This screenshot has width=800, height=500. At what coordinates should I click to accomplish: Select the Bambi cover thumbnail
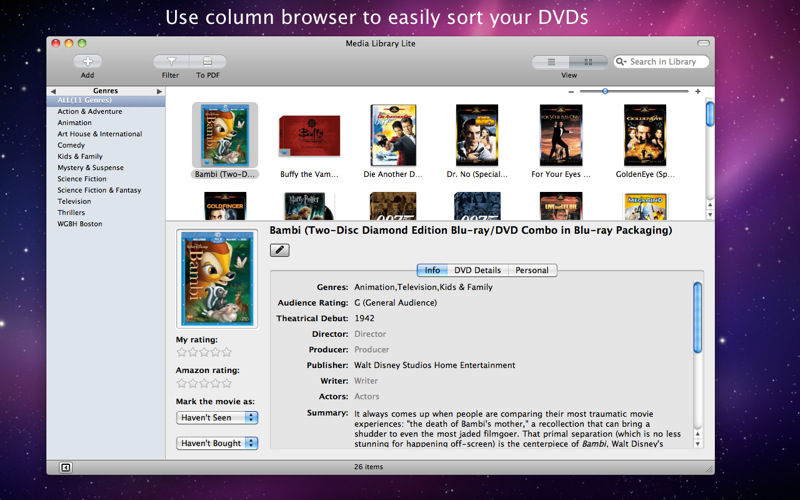[225, 135]
